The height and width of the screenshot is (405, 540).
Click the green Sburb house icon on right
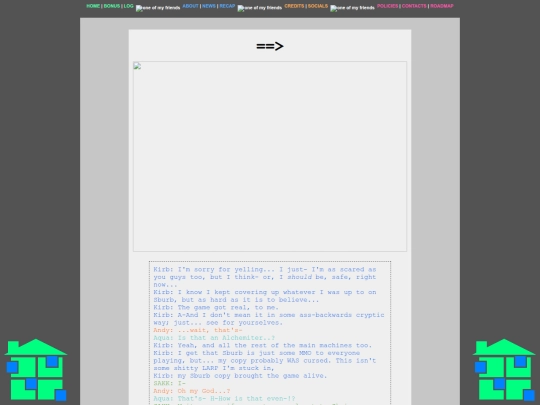(504, 370)
